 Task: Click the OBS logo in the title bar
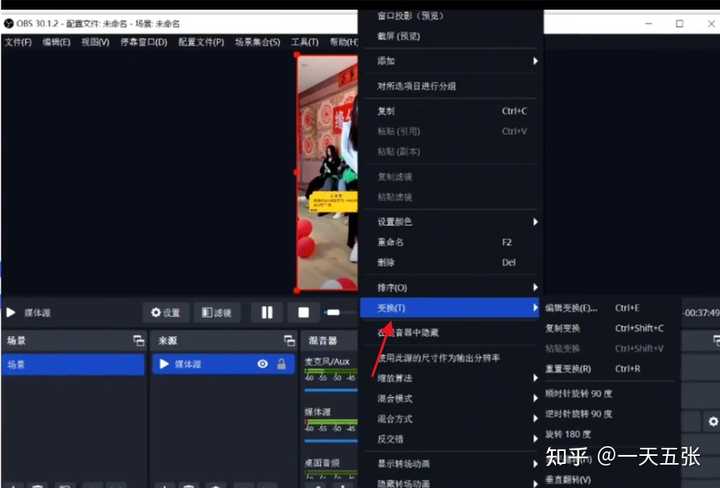pos(8,23)
